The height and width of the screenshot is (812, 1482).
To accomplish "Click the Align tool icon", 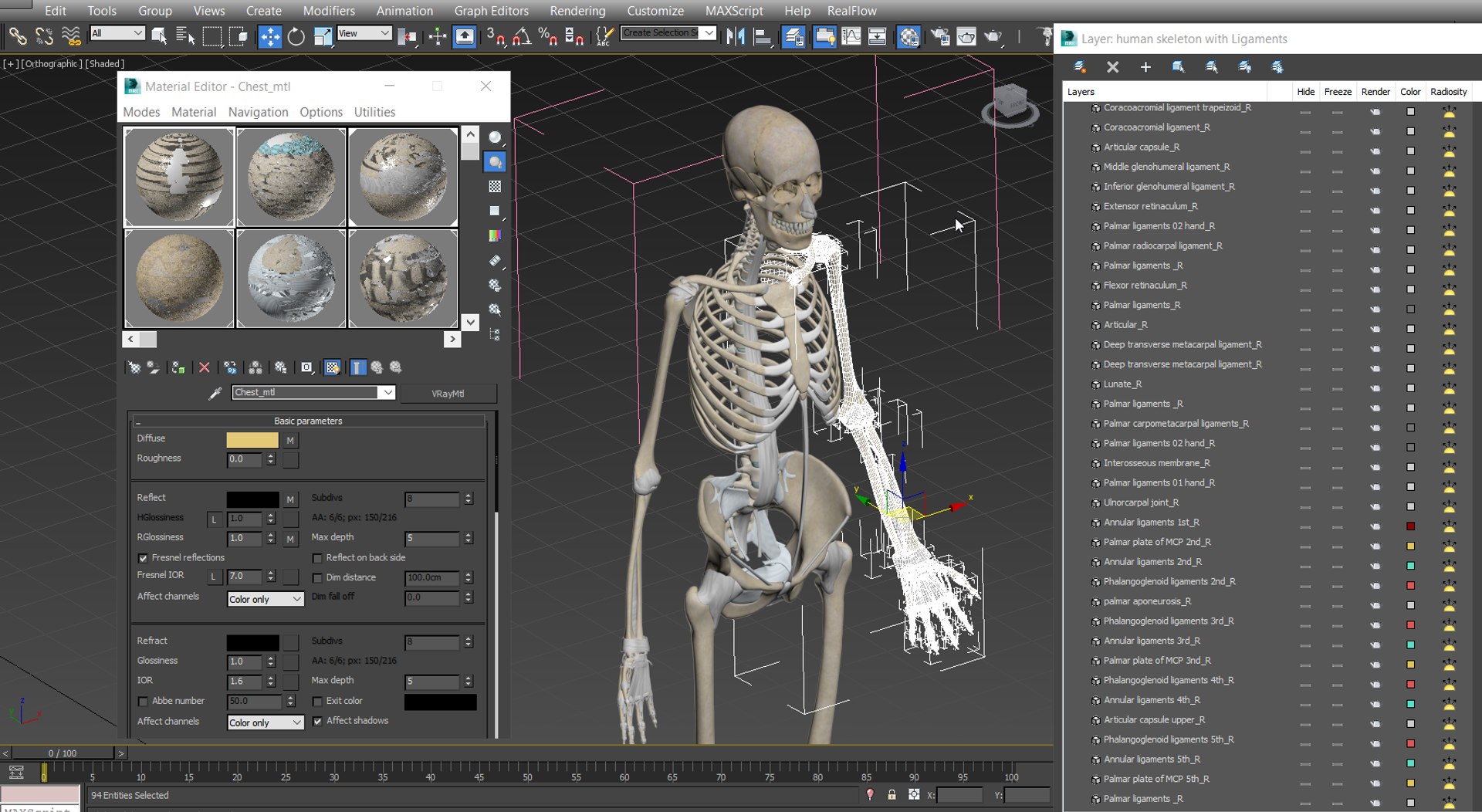I will point(762,36).
